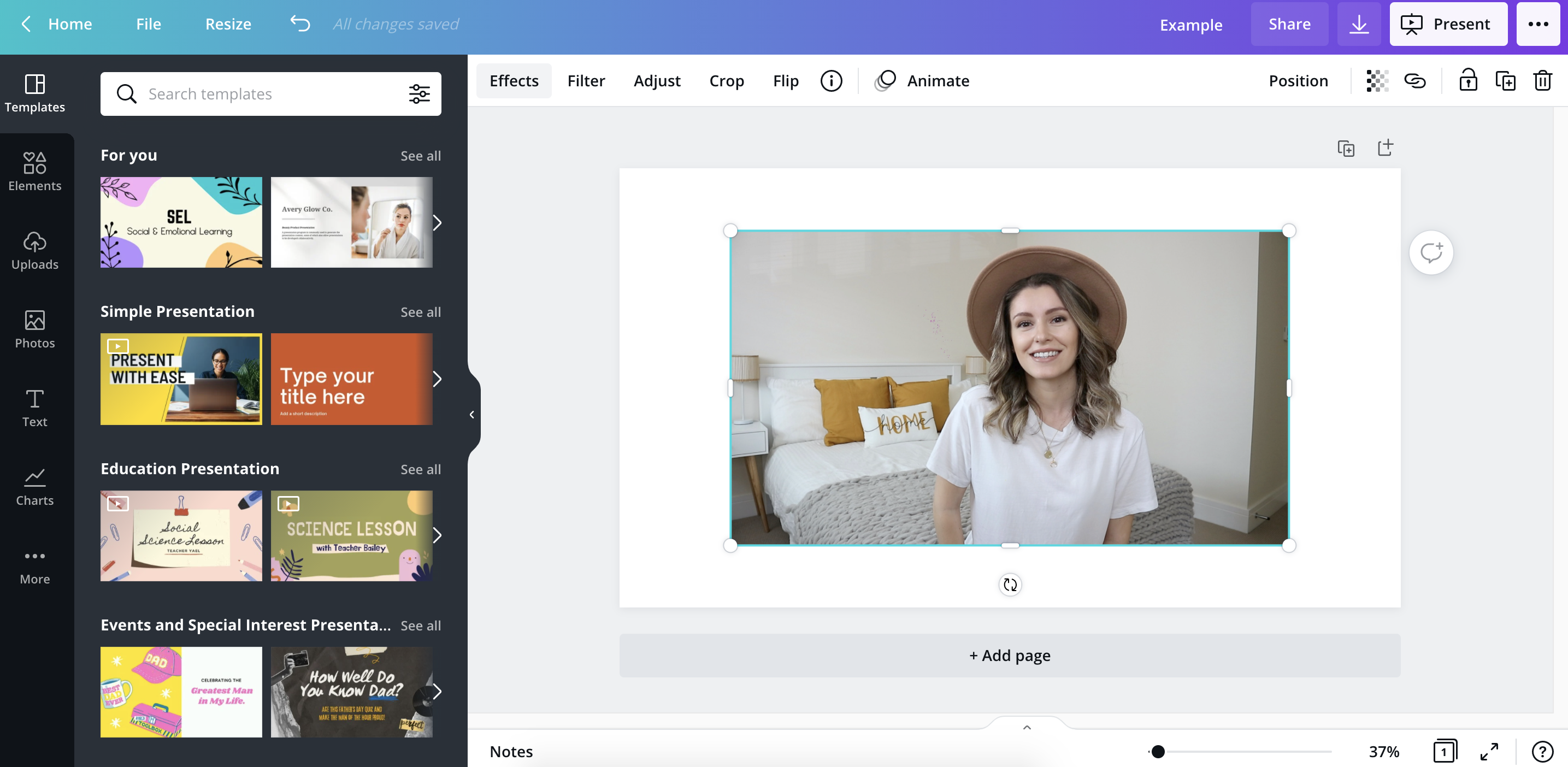Image resolution: width=1568 pixels, height=767 pixels.
Task: Open the image info icon
Action: [831, 80]
